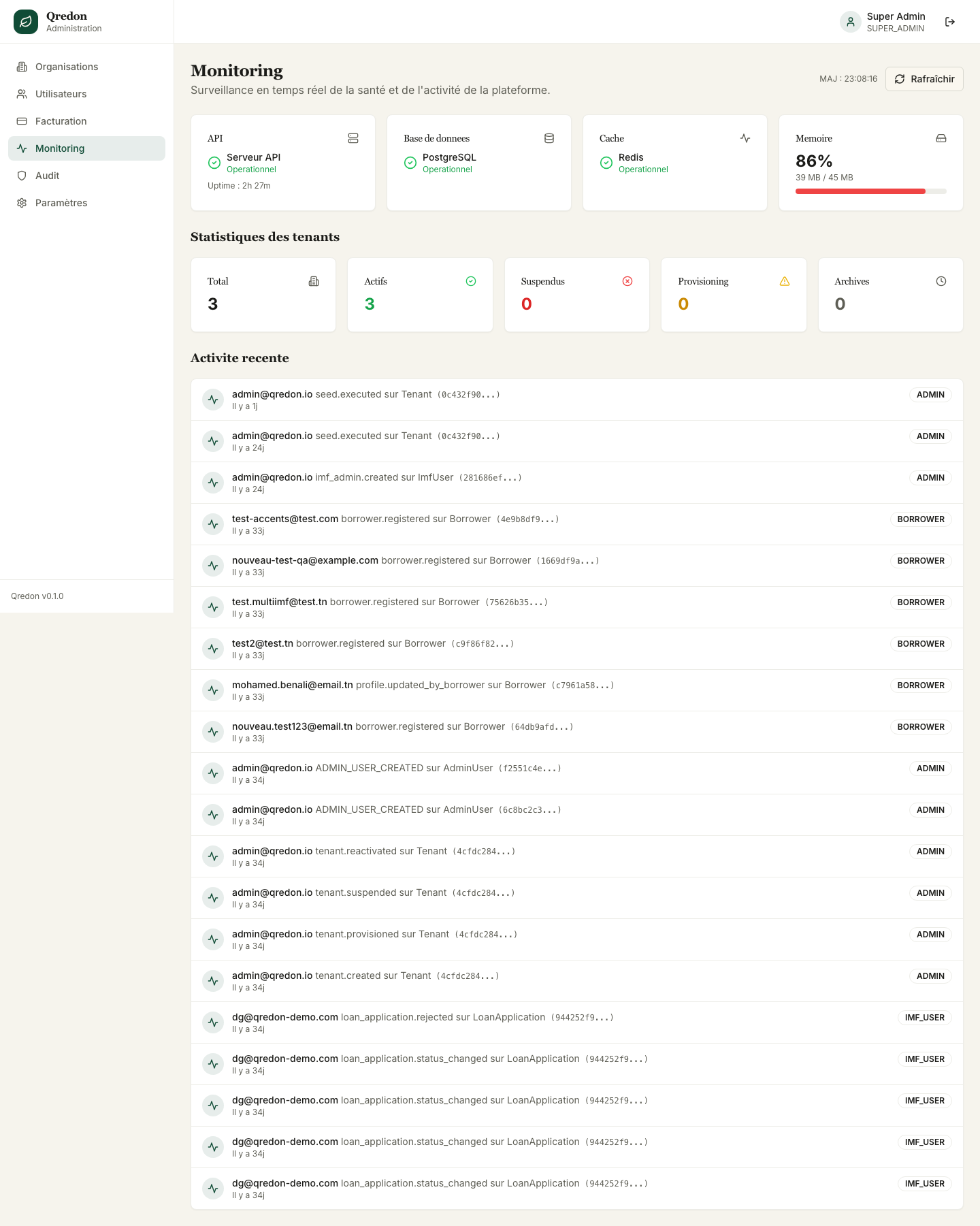
Task: Click the Archives count value 0
Action: pyautogui.click(x=840, y=304)
